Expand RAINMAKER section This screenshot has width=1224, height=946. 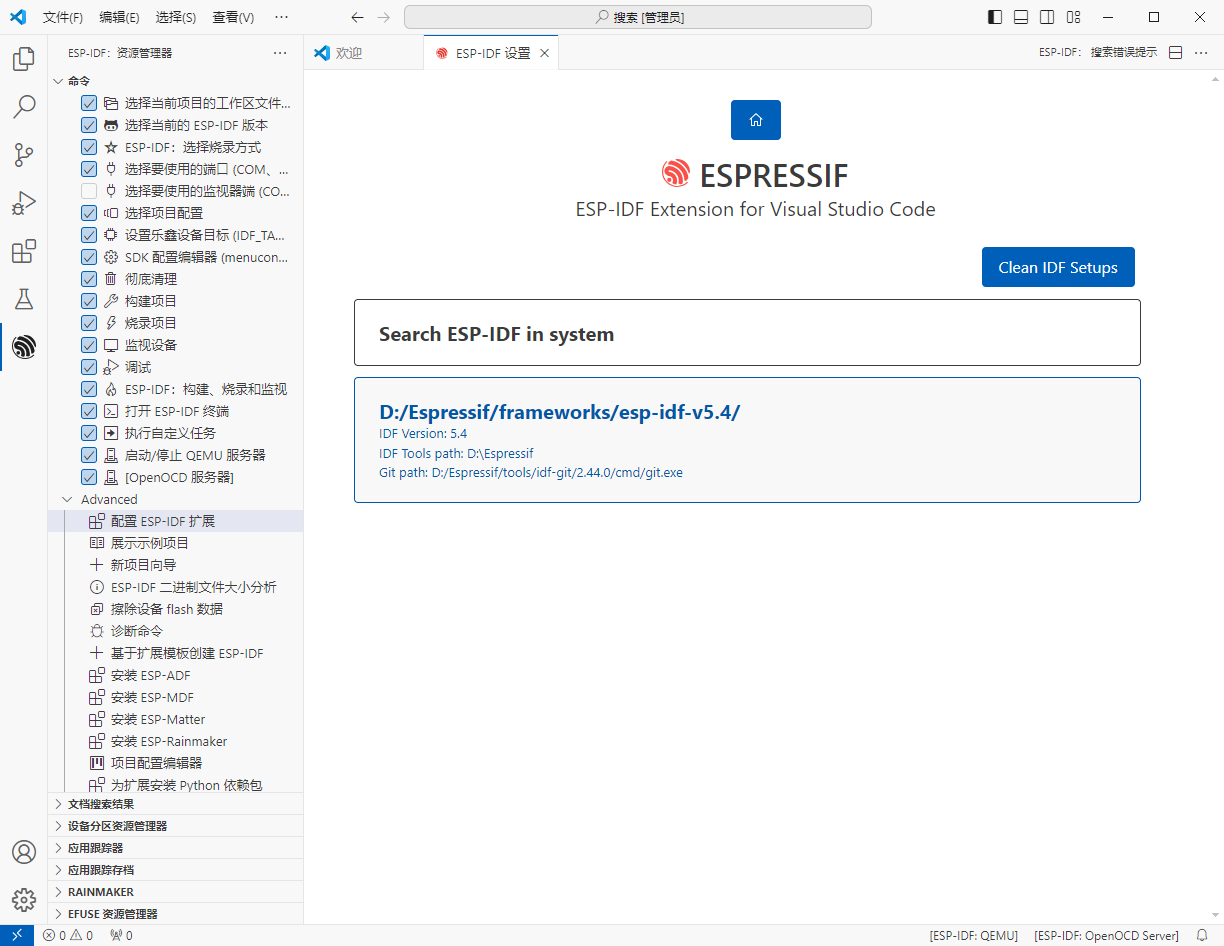pyautogui.click(x=175, y=892)
